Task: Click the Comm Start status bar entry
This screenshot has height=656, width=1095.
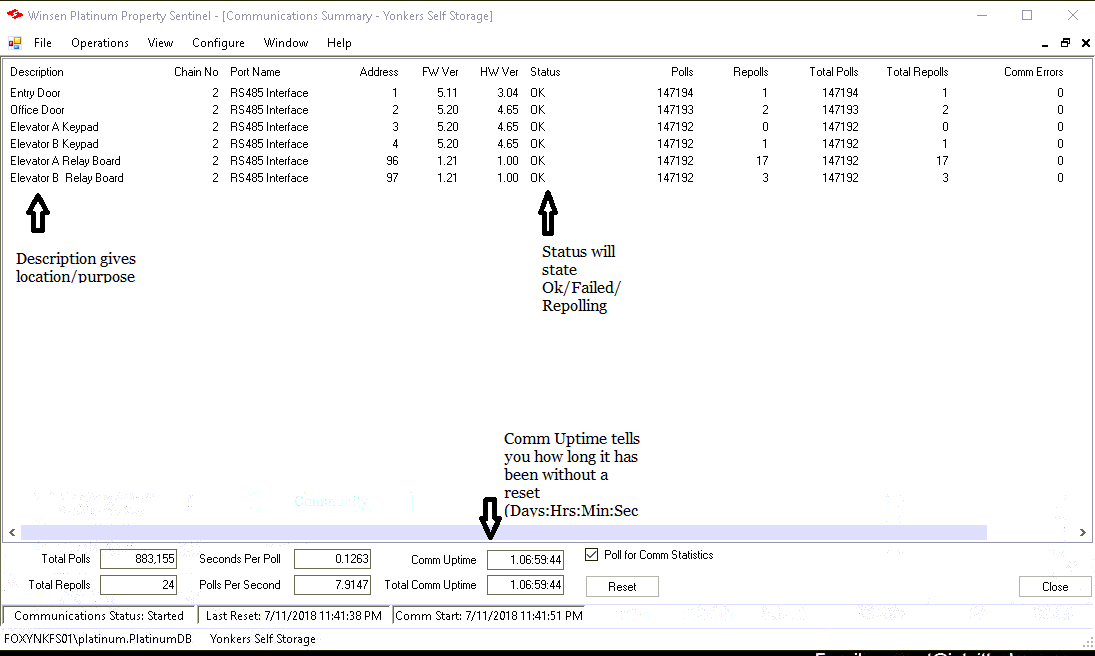Action: click(489, 615)
